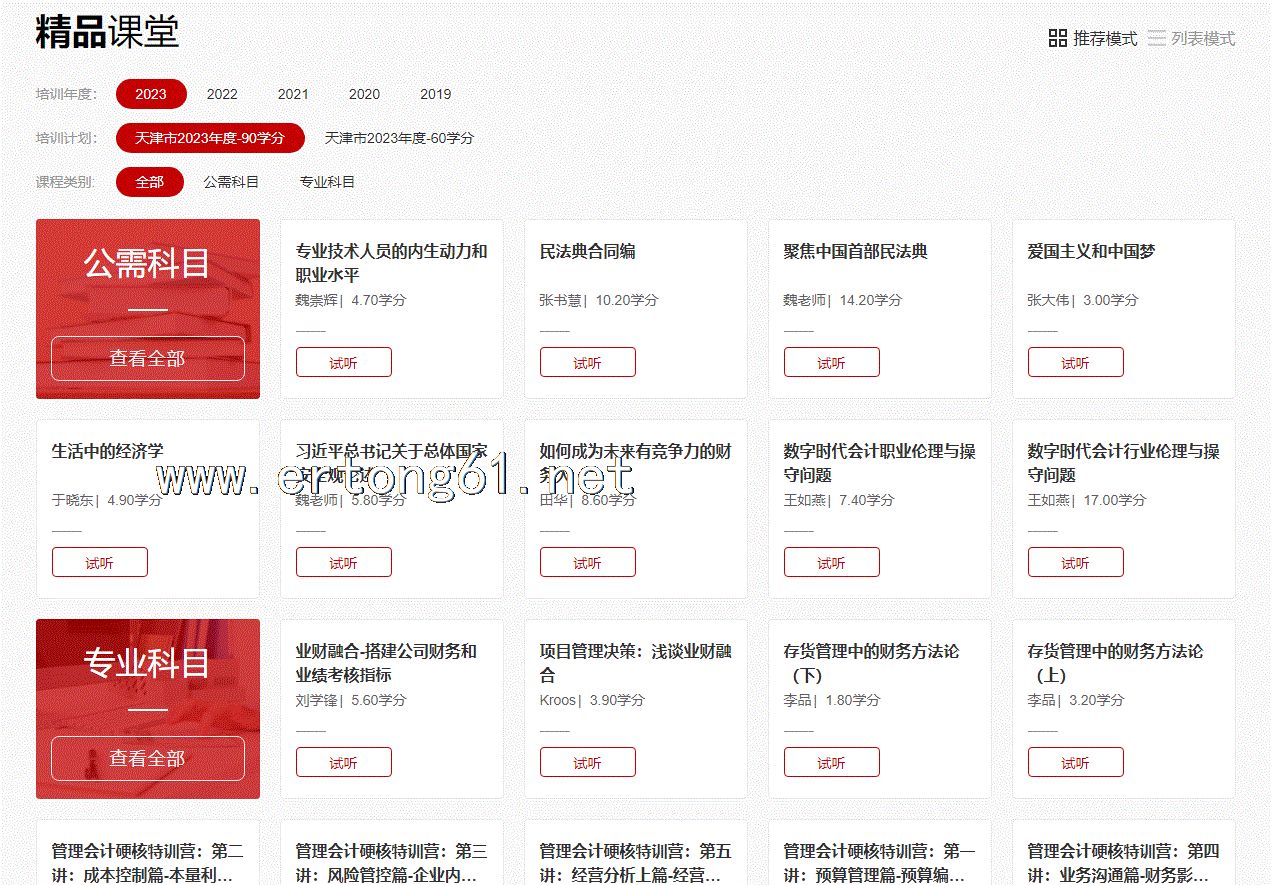Click 查看全部 in the 专业科目 banner
1272x885 pixels.
pos(148,759)
